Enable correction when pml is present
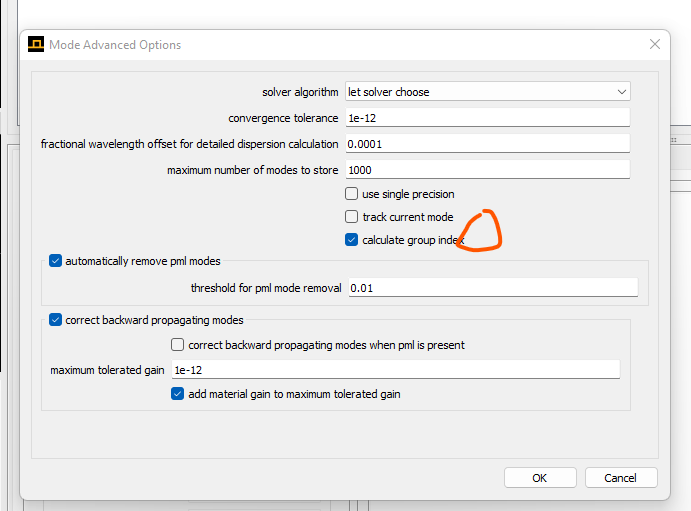The height and width of the screenshot is (511, 691). click(177, 344)
